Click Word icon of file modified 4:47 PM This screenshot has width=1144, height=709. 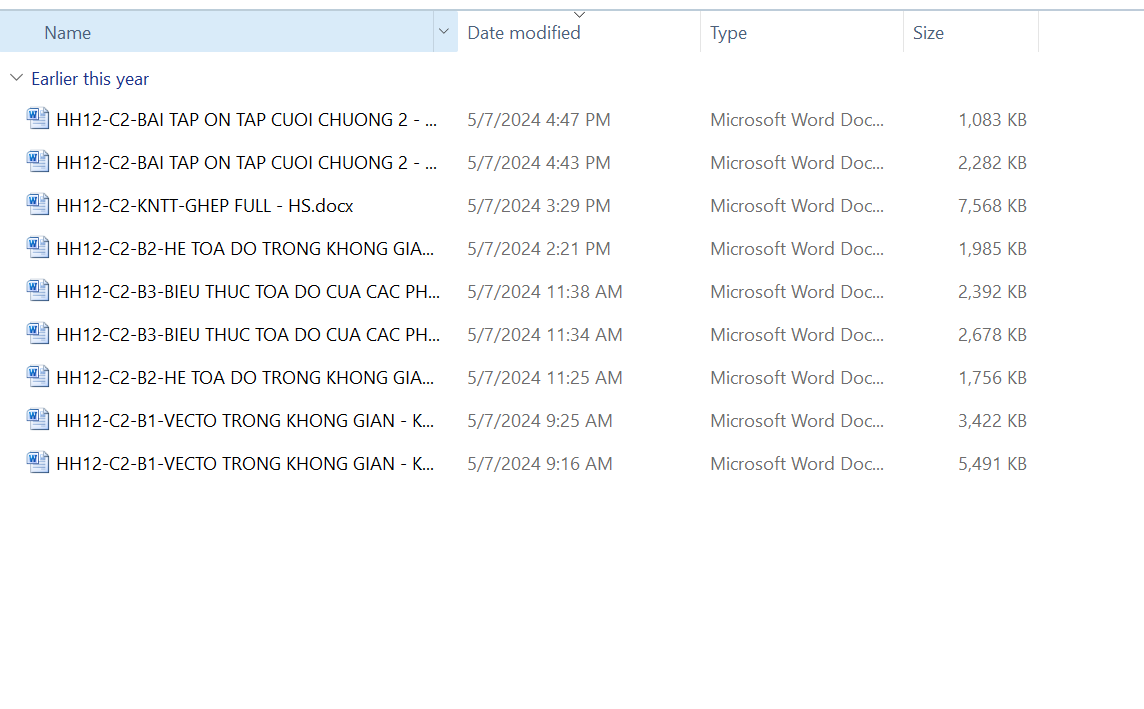tap(38, 119)
